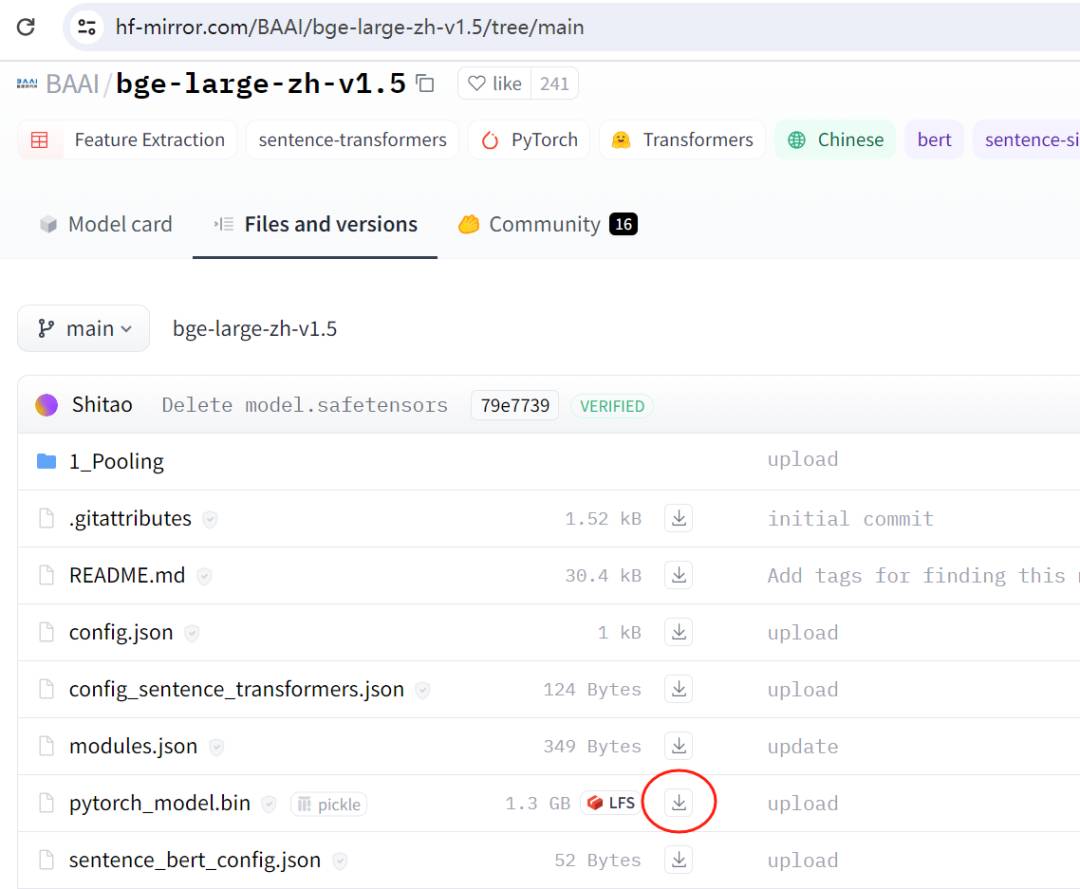Select the Transformers tag
This screenshot has width=1080, height=889.
[682, 140]
